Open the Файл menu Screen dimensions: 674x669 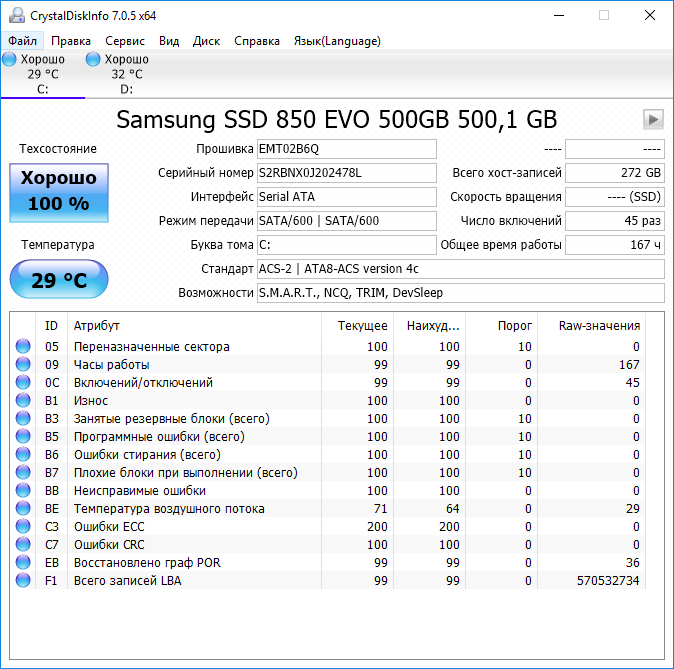(22, 41)
